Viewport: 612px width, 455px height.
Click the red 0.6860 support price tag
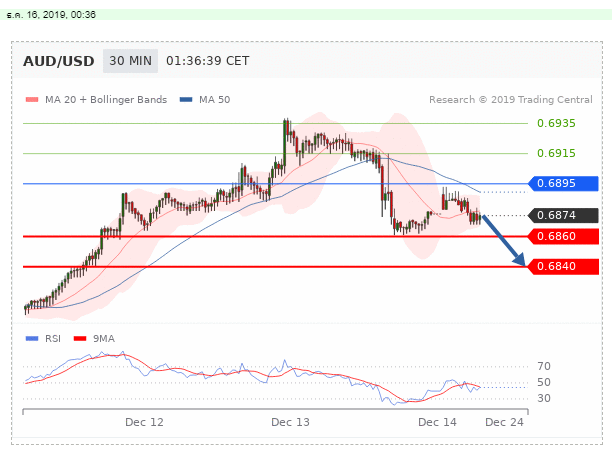pos(563,236)
